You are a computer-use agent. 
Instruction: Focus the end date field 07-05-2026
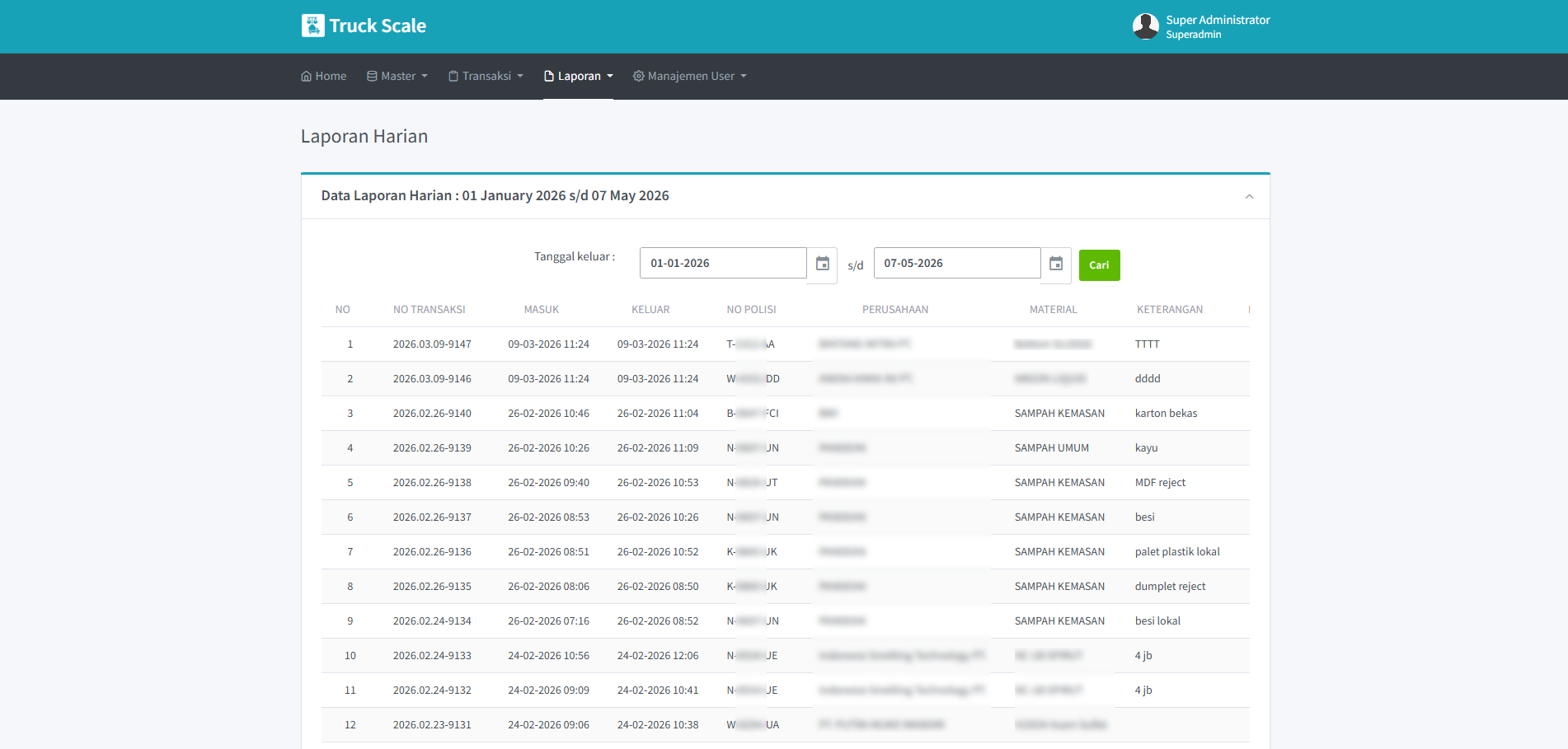[957, 263]
